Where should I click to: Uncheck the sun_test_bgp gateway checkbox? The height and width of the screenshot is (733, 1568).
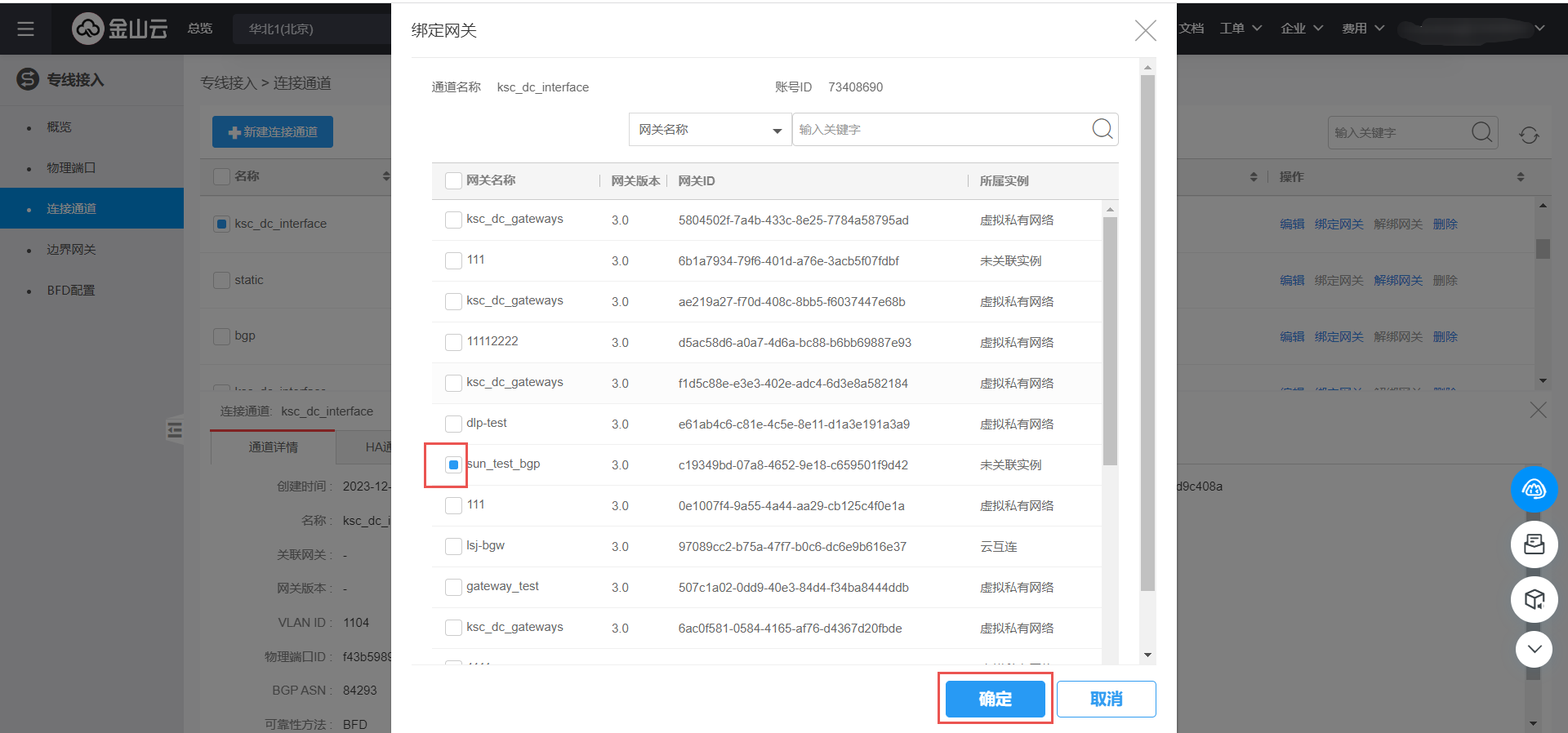click(x=453, y=464)
